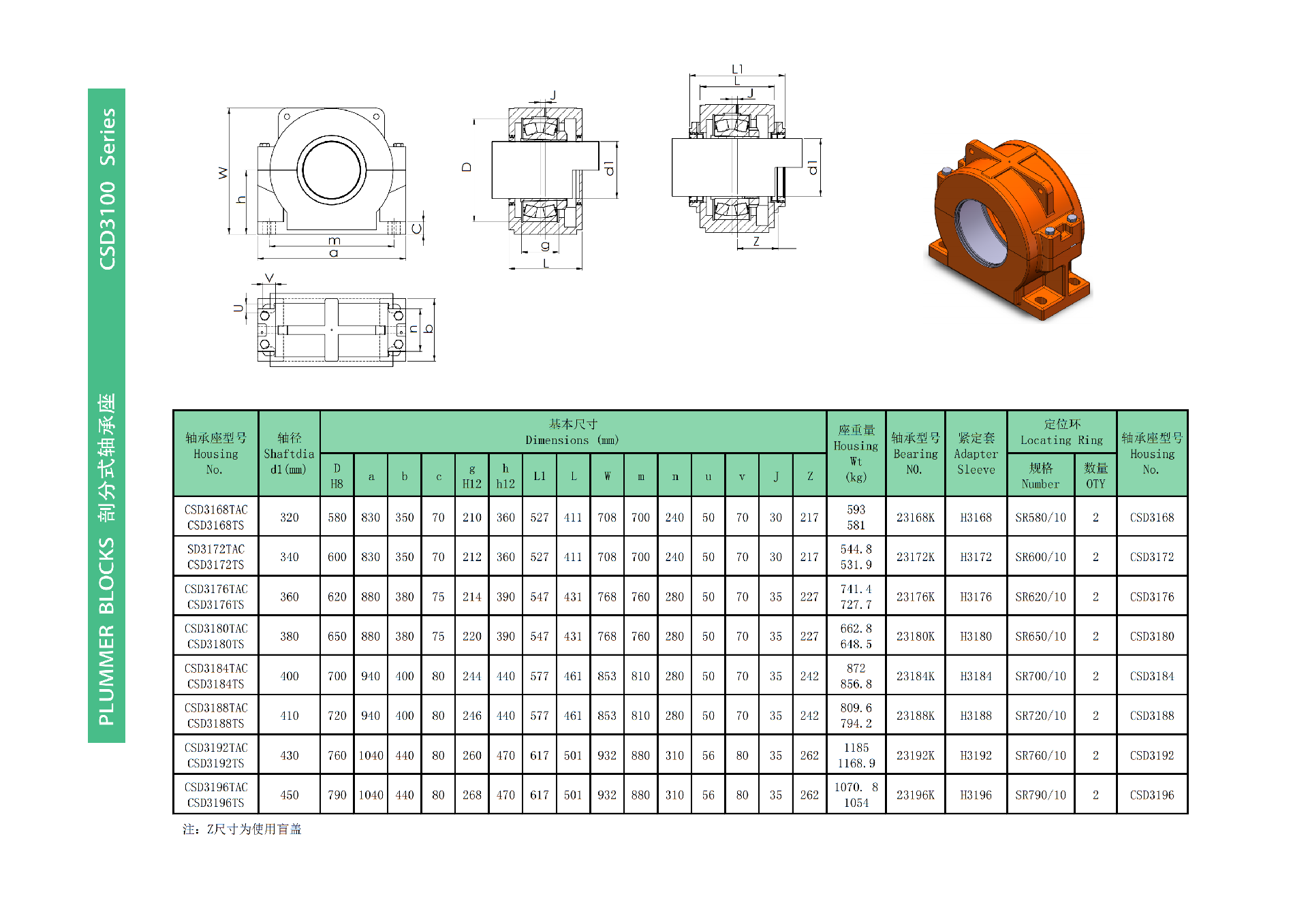Click bearing number 23188K
The image size is (1308, 924).
[916, 716]
